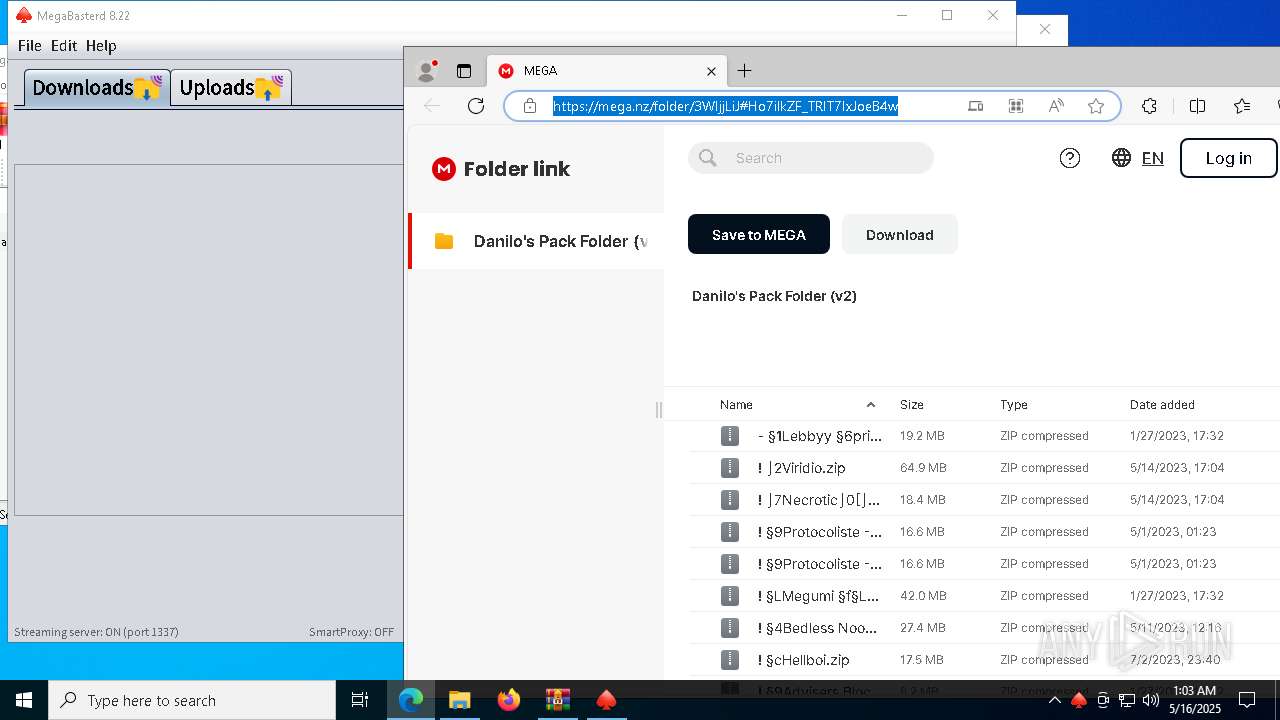Toggle Edge split screen icon

pyautogui.click(x=1197, y=106)
